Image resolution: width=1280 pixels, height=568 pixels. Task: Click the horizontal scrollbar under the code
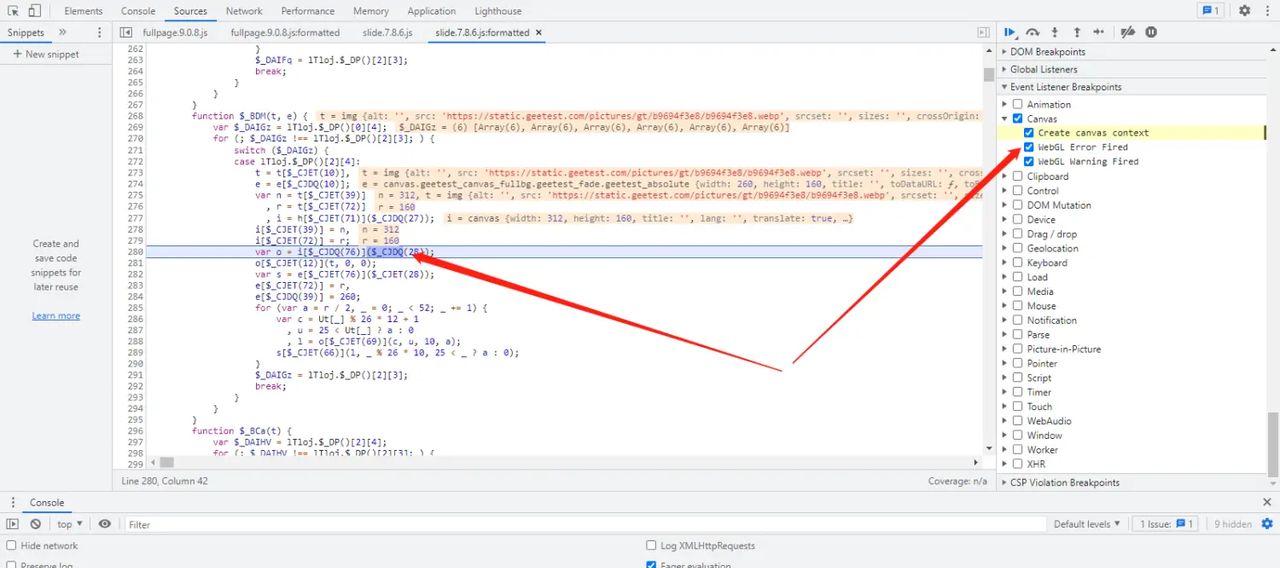[x=560, y=463]
